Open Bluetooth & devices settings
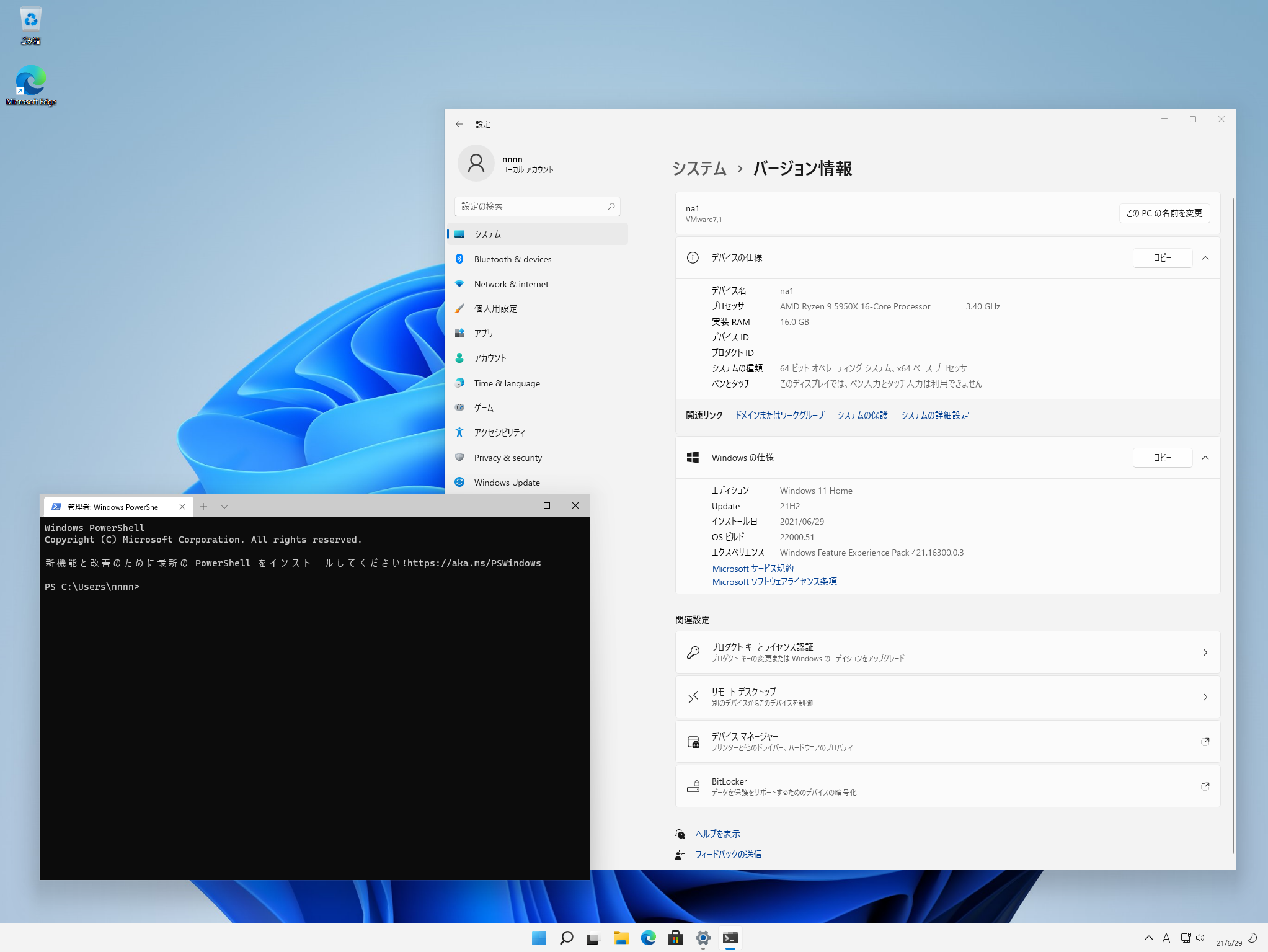 537,259
